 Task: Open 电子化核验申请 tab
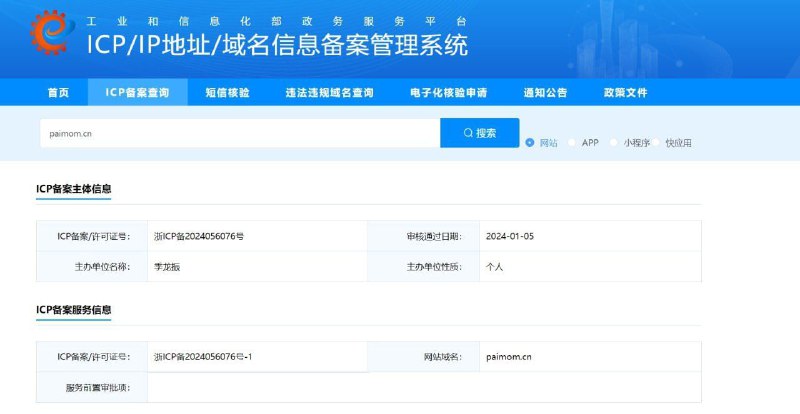pos(448,92)
